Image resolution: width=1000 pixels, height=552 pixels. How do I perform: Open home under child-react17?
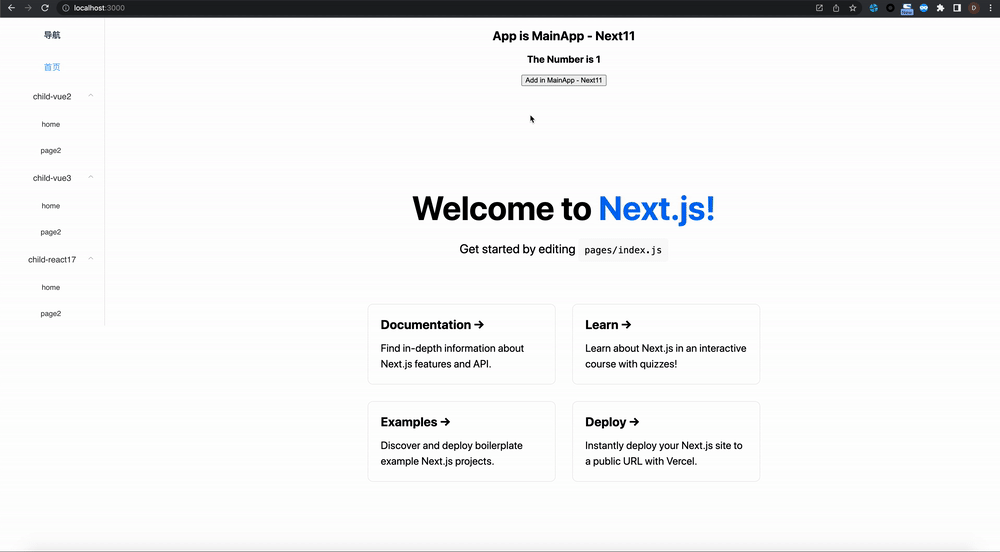pyautogui.click(x=51, y=287)
